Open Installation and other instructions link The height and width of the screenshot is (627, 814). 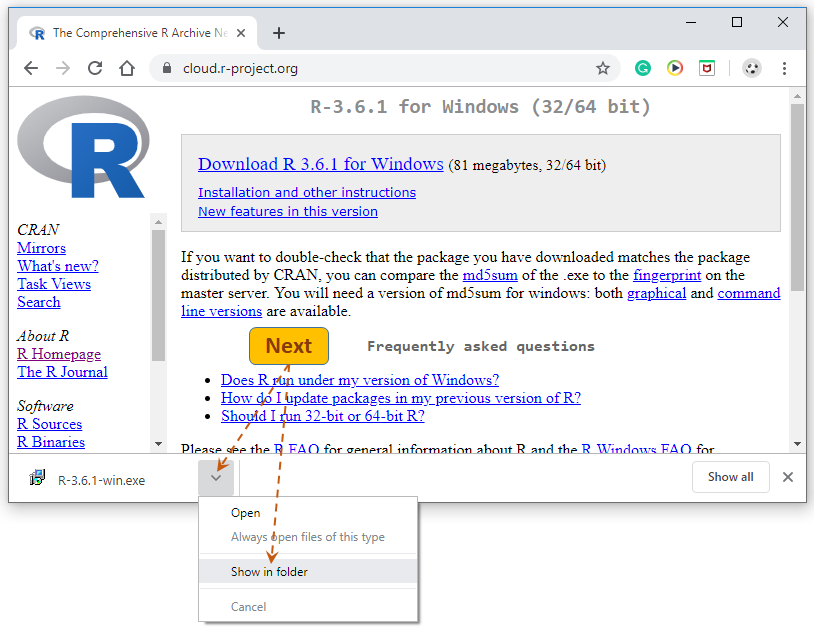coord(307,193)
